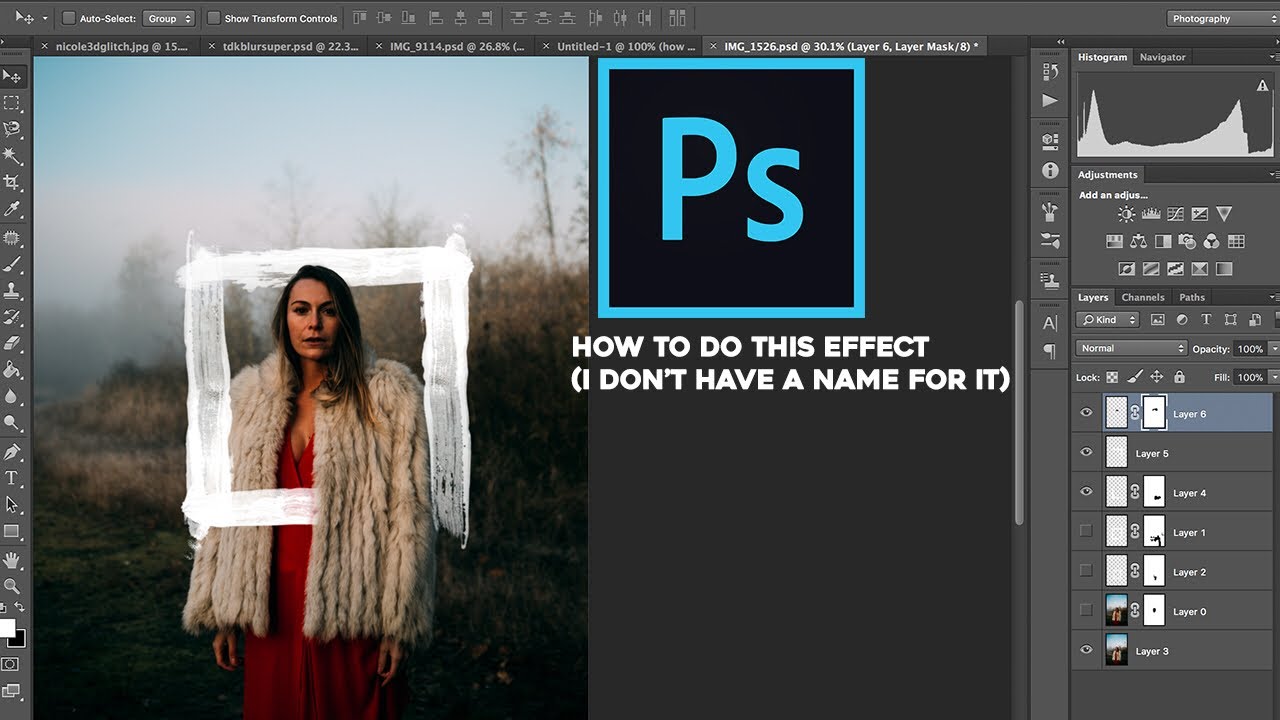The width and height of the screenshot is (1280, 720).
Task: Open the Photography workspace dropdown
Action: click(x=1223, y=18)
